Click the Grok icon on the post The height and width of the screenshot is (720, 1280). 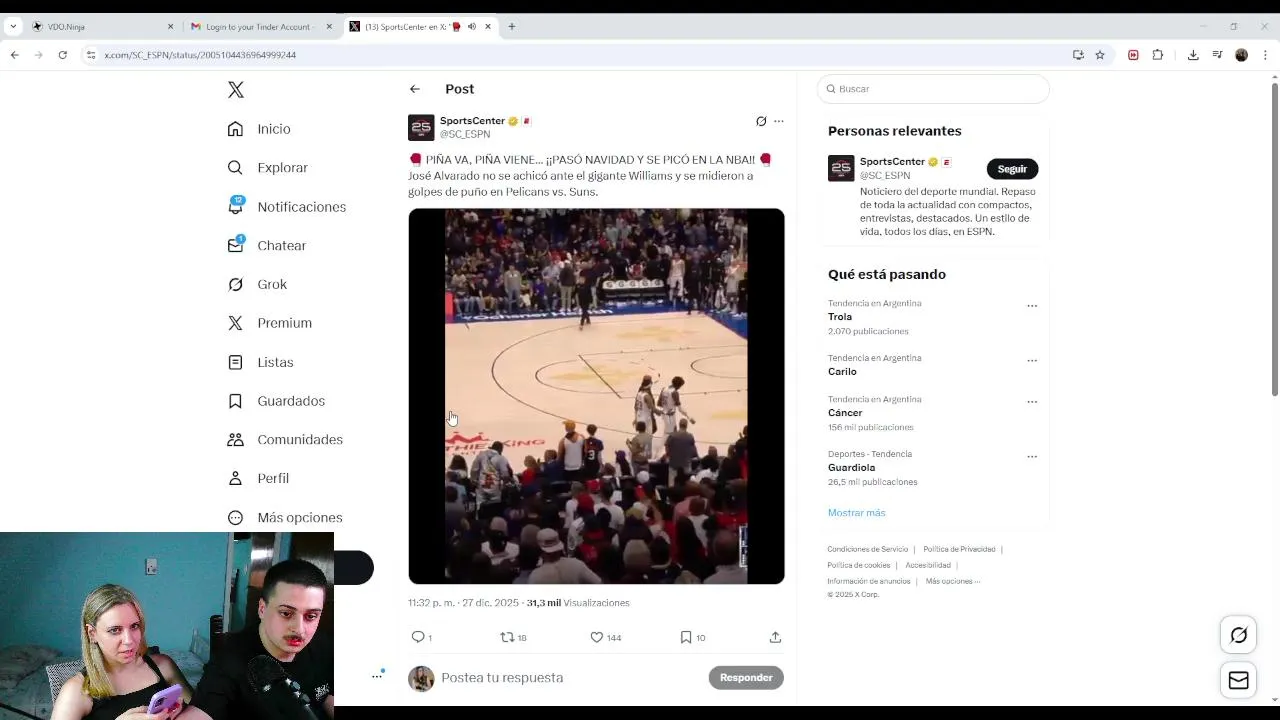(761, 121)
